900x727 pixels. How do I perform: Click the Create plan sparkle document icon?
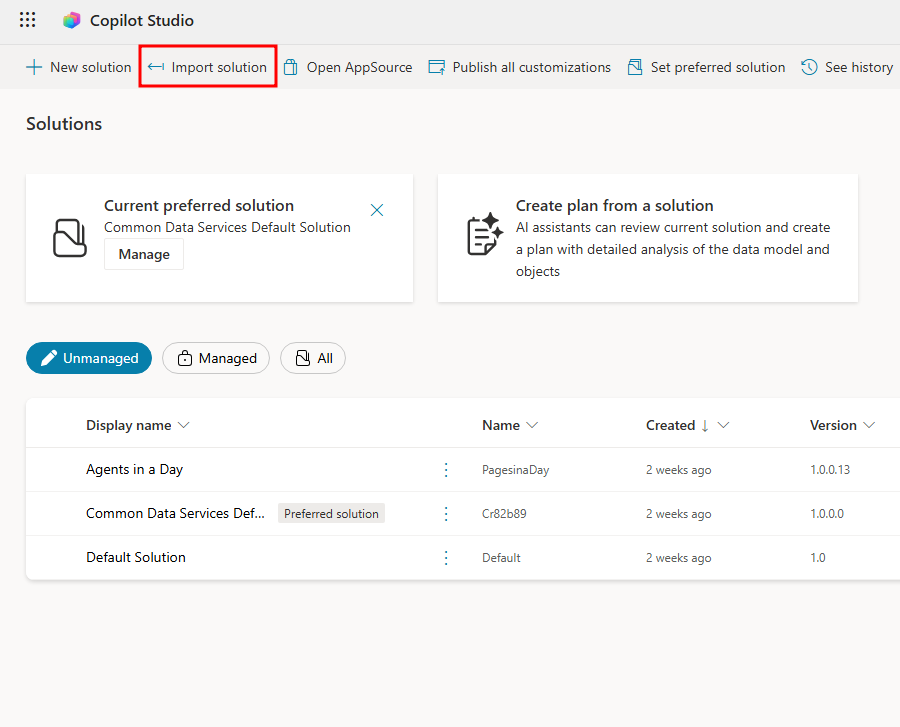[485, 234]
